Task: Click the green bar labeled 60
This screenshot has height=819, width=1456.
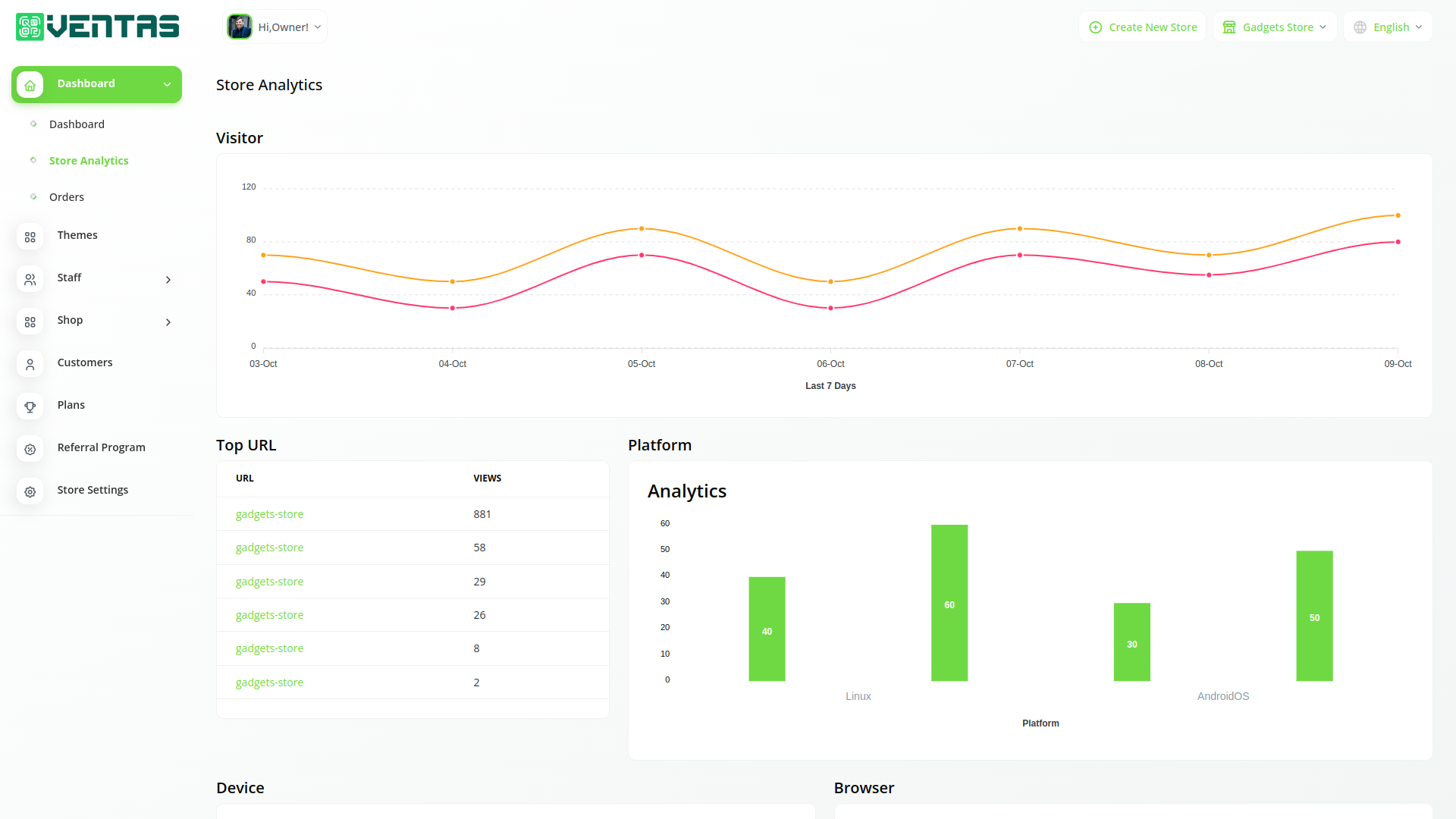Action: pos(949,603)
